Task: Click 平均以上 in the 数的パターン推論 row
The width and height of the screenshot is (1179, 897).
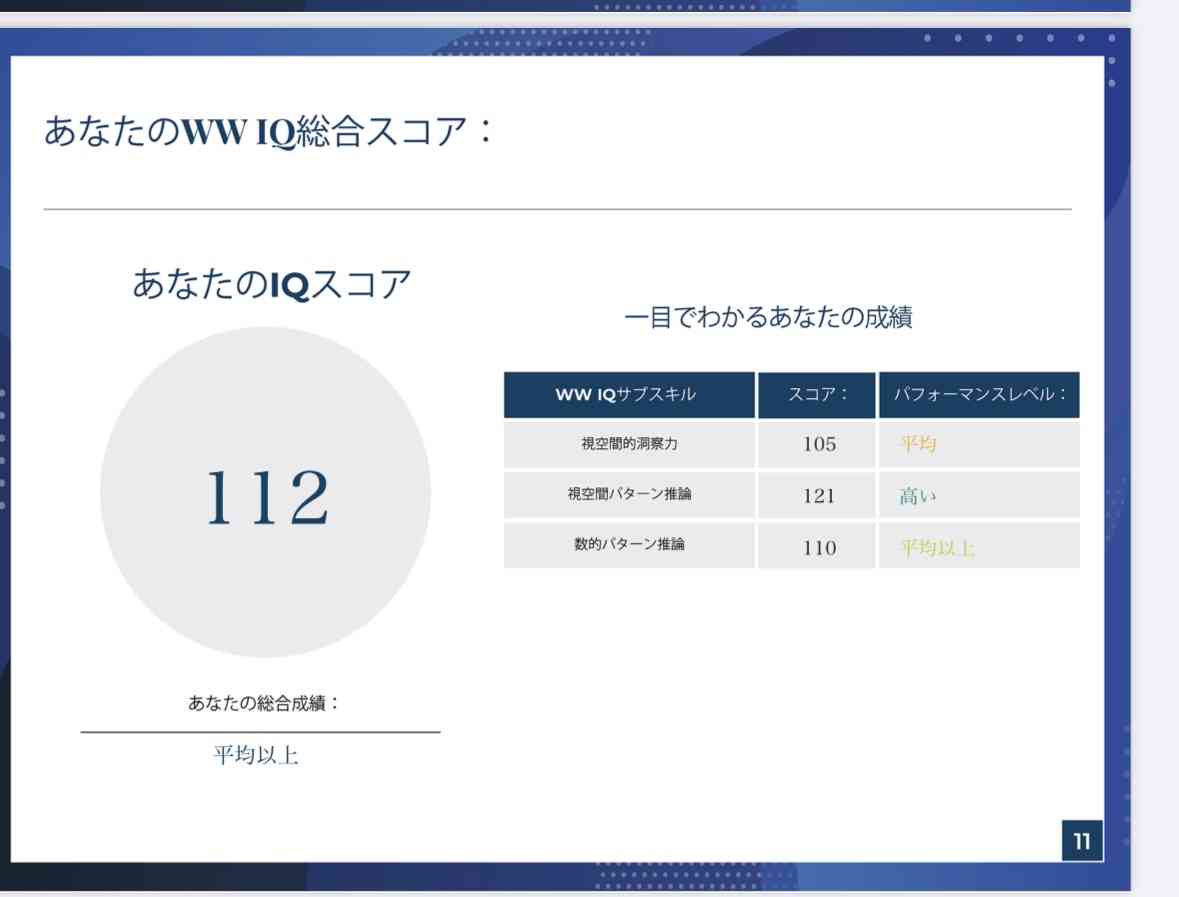Action: pyautogui.click(x=937, y=547)
